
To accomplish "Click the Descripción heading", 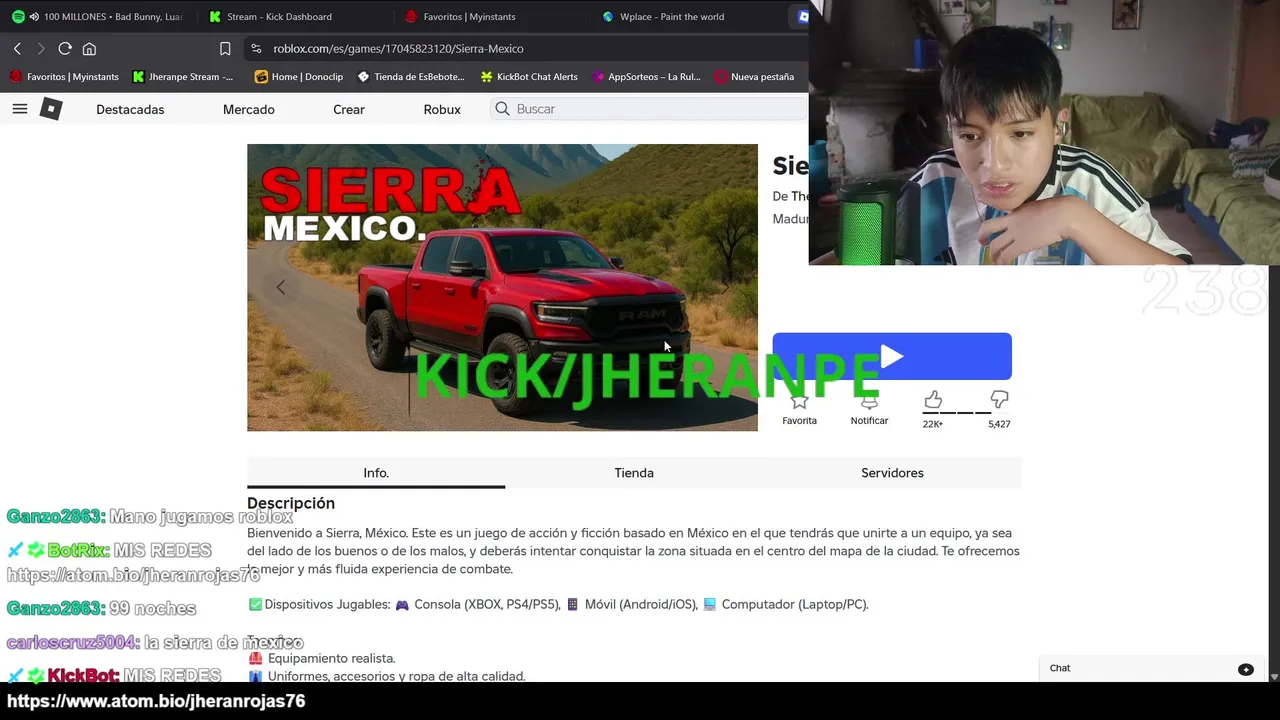I will (291, 503).
